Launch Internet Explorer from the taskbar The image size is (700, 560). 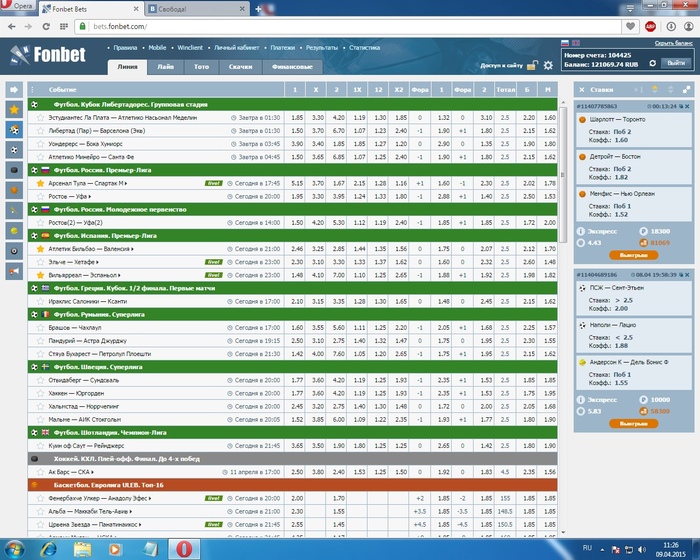pos(49,549)
